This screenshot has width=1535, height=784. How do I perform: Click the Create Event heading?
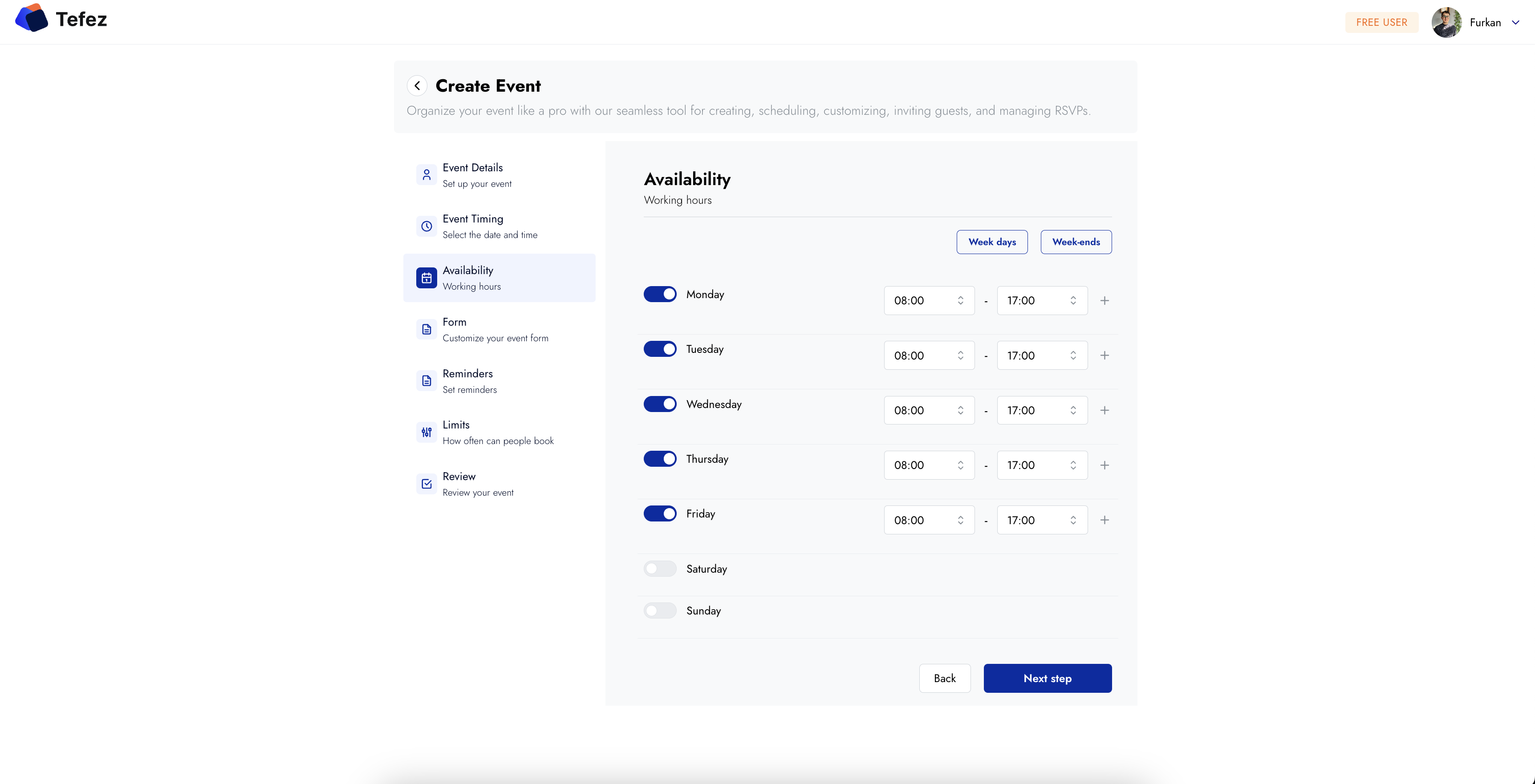tap(488, 86)
